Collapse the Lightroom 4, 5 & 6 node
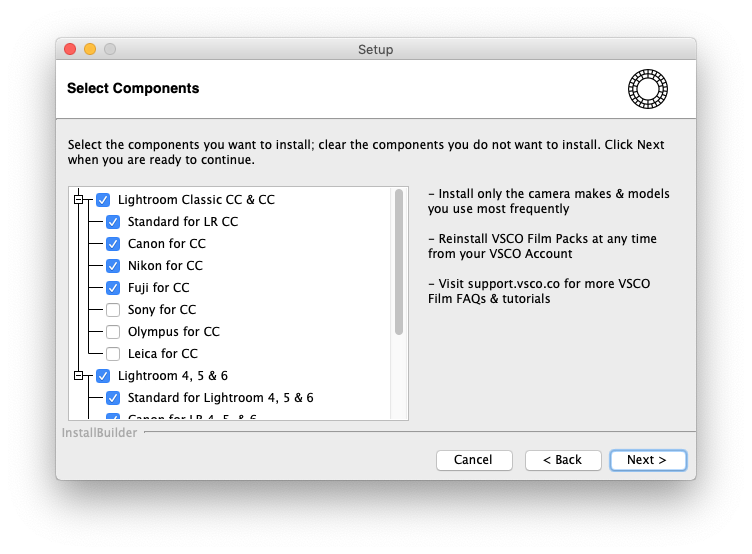This screenshot has width=752, height=554. click(80, 376)
